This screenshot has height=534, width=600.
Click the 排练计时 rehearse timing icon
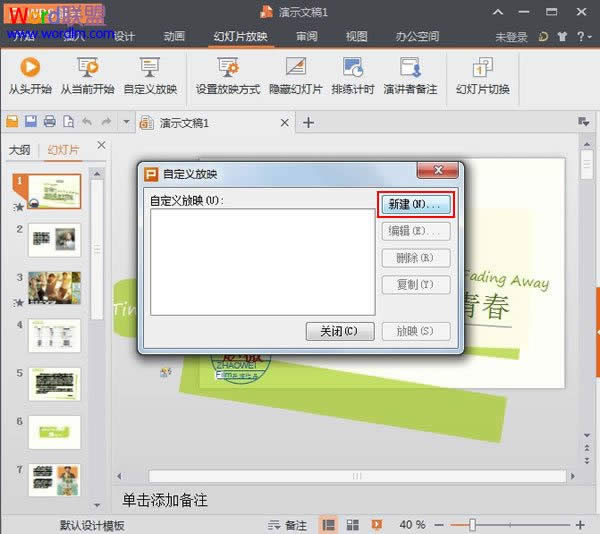pos(352,68)
